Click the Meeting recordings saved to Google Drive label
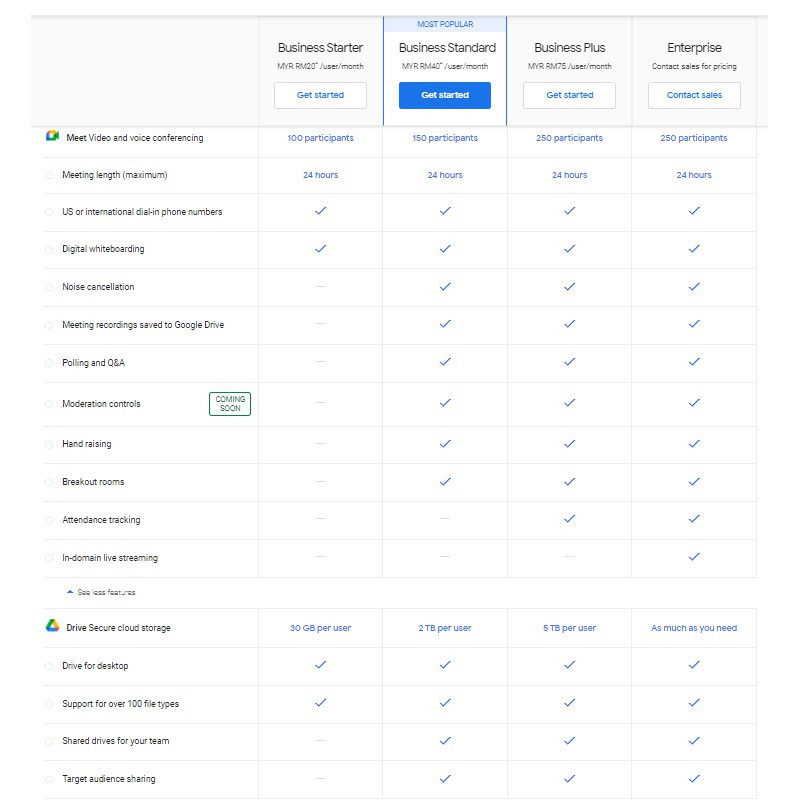 pyautogui.click(x=143, y=325)
